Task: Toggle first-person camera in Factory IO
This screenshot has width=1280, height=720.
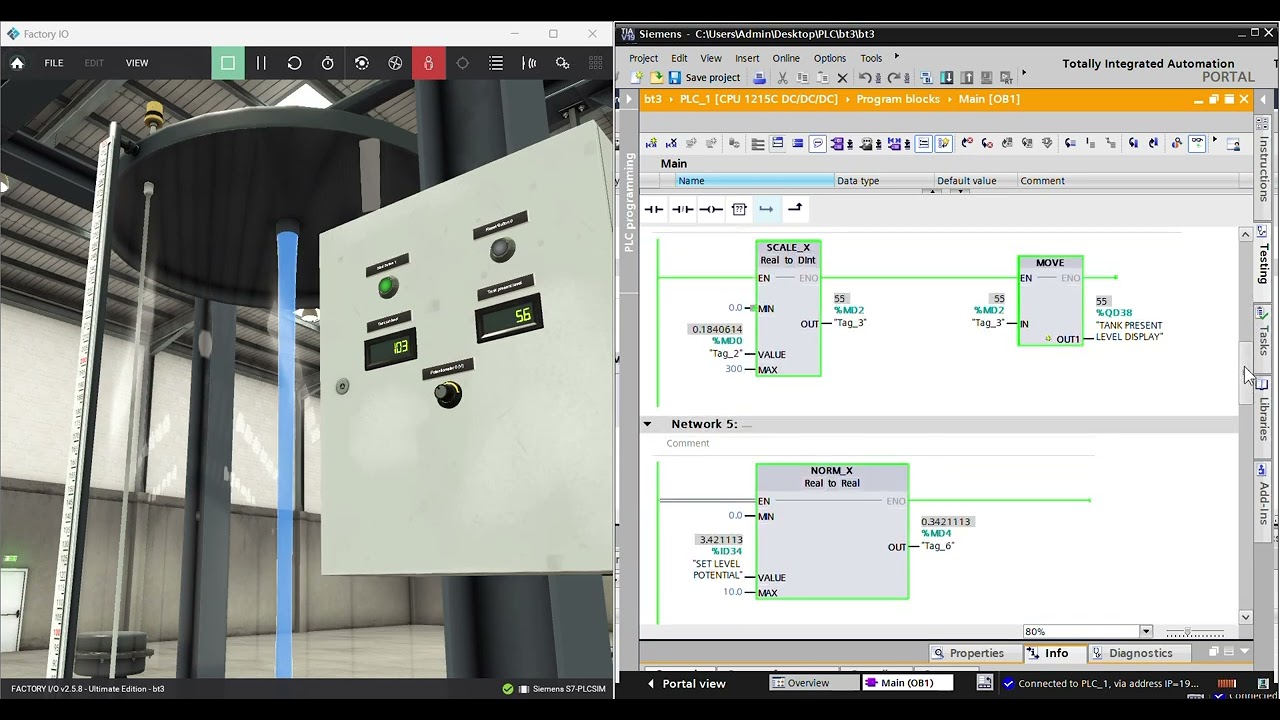Action: tap(428, 63)
